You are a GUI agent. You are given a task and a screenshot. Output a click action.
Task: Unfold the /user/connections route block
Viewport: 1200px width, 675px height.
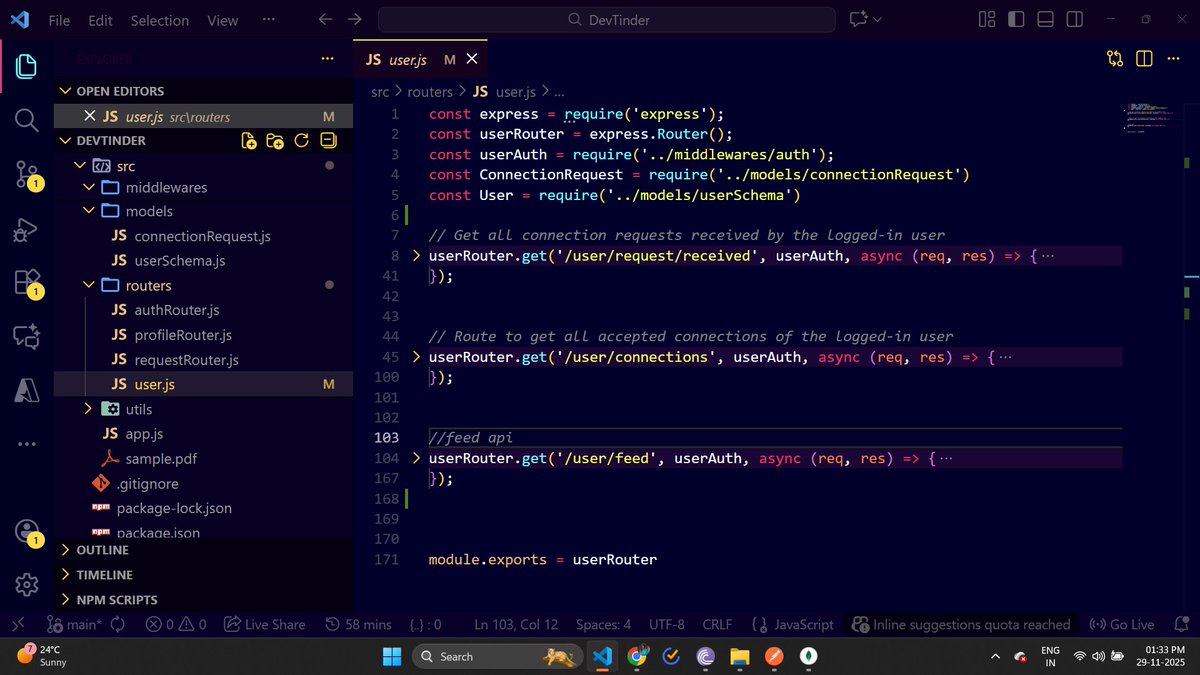tap(417, 357)
